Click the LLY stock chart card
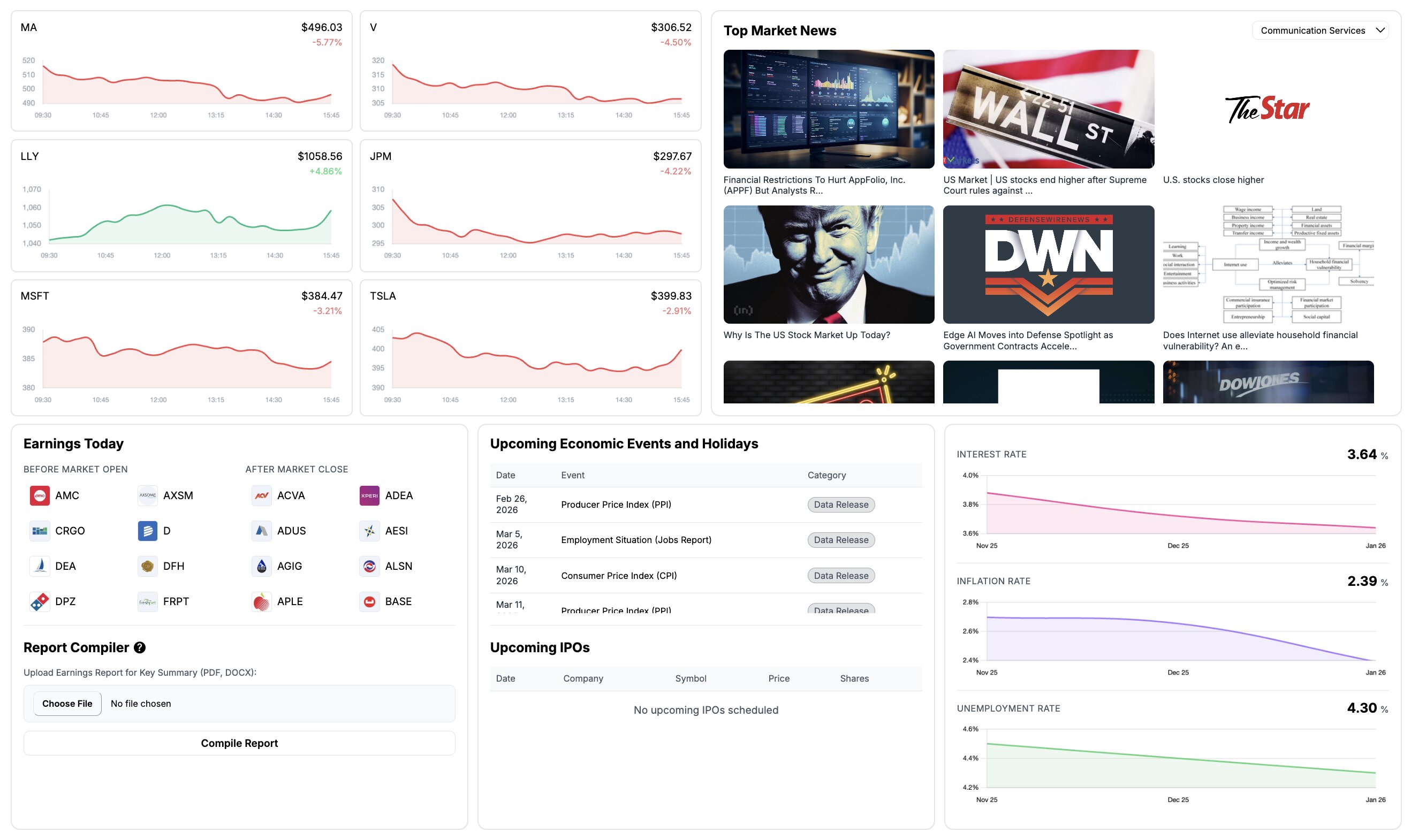Image resolution: width=1411 pixels, height=840 pixels. click(x=181, y=205)
